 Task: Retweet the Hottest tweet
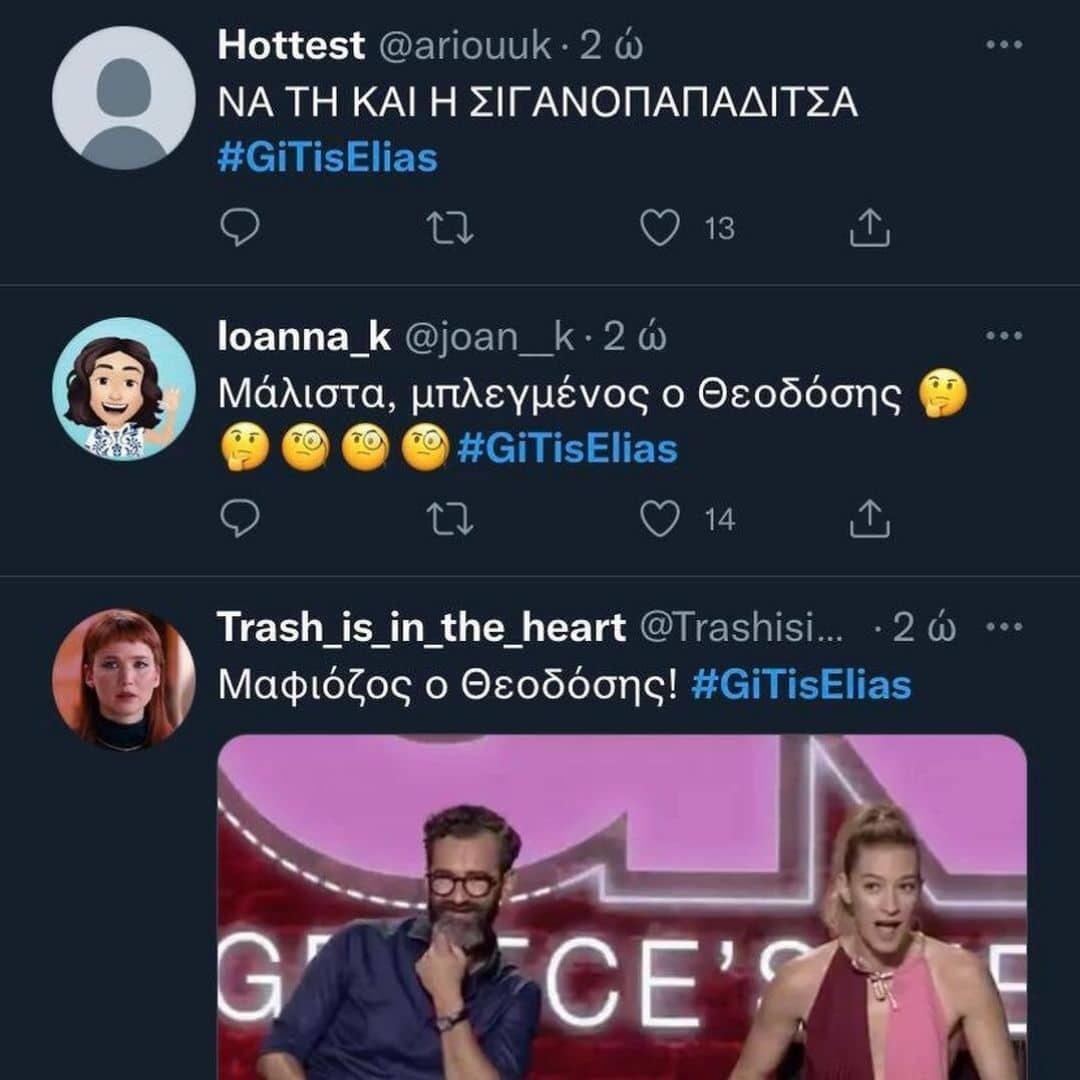tap(450, 229)
